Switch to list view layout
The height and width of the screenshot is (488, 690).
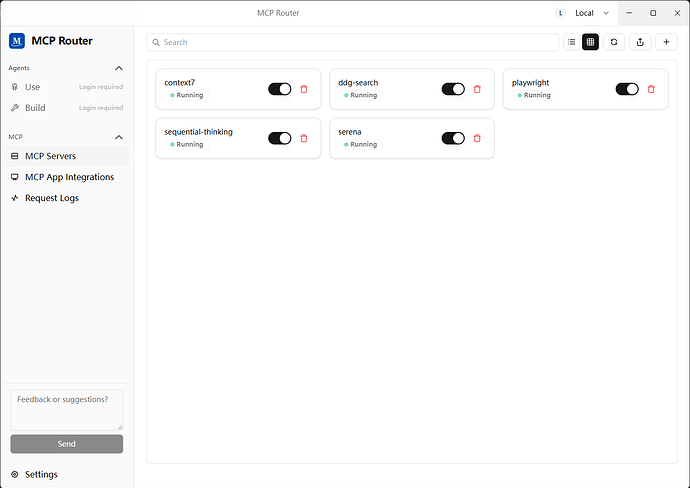[x=571, y=42]
